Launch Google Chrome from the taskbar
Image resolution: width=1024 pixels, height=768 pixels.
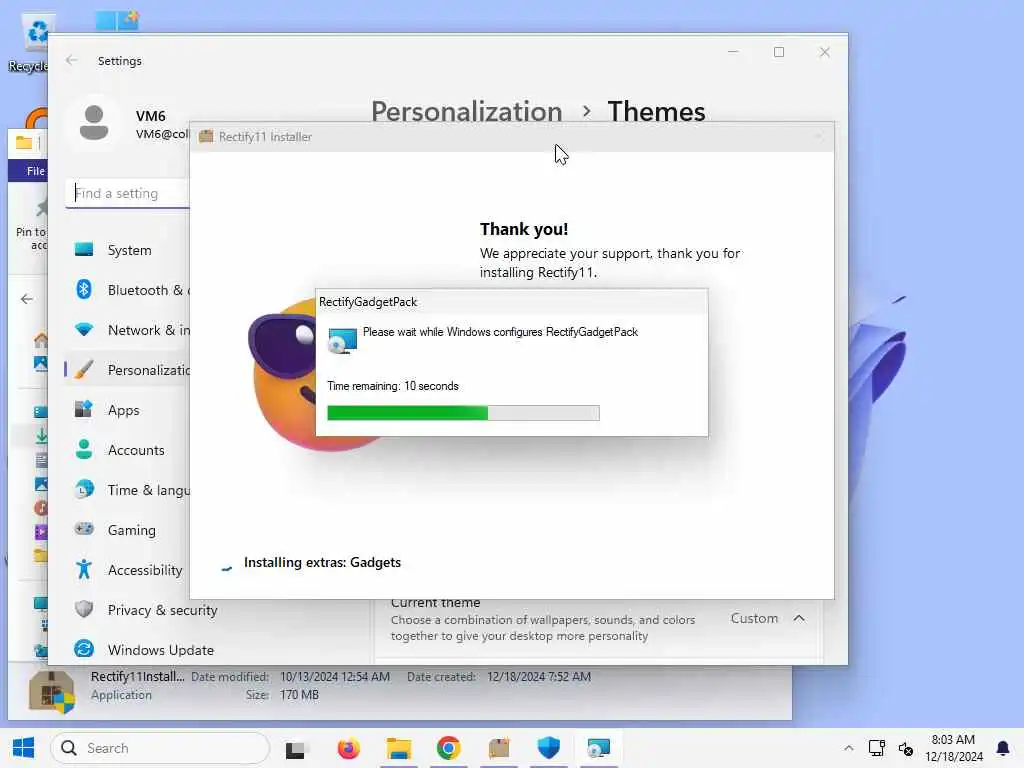(449, 748)
